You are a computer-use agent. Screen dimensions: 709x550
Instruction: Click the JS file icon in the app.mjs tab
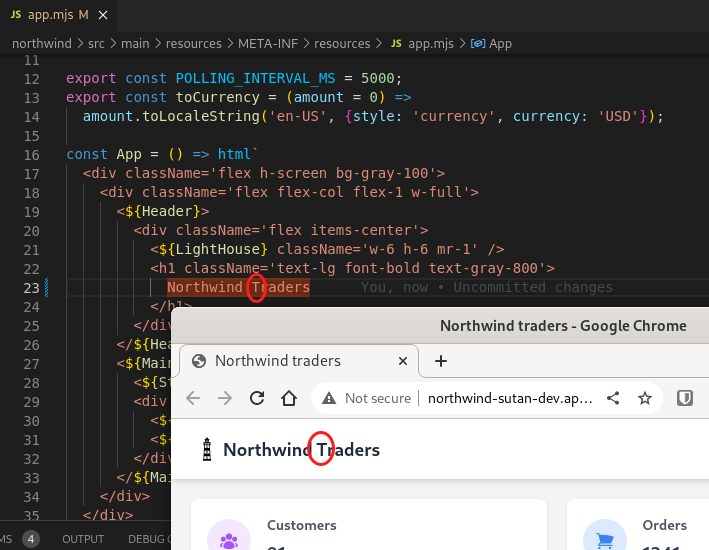[x=16, y=14]
